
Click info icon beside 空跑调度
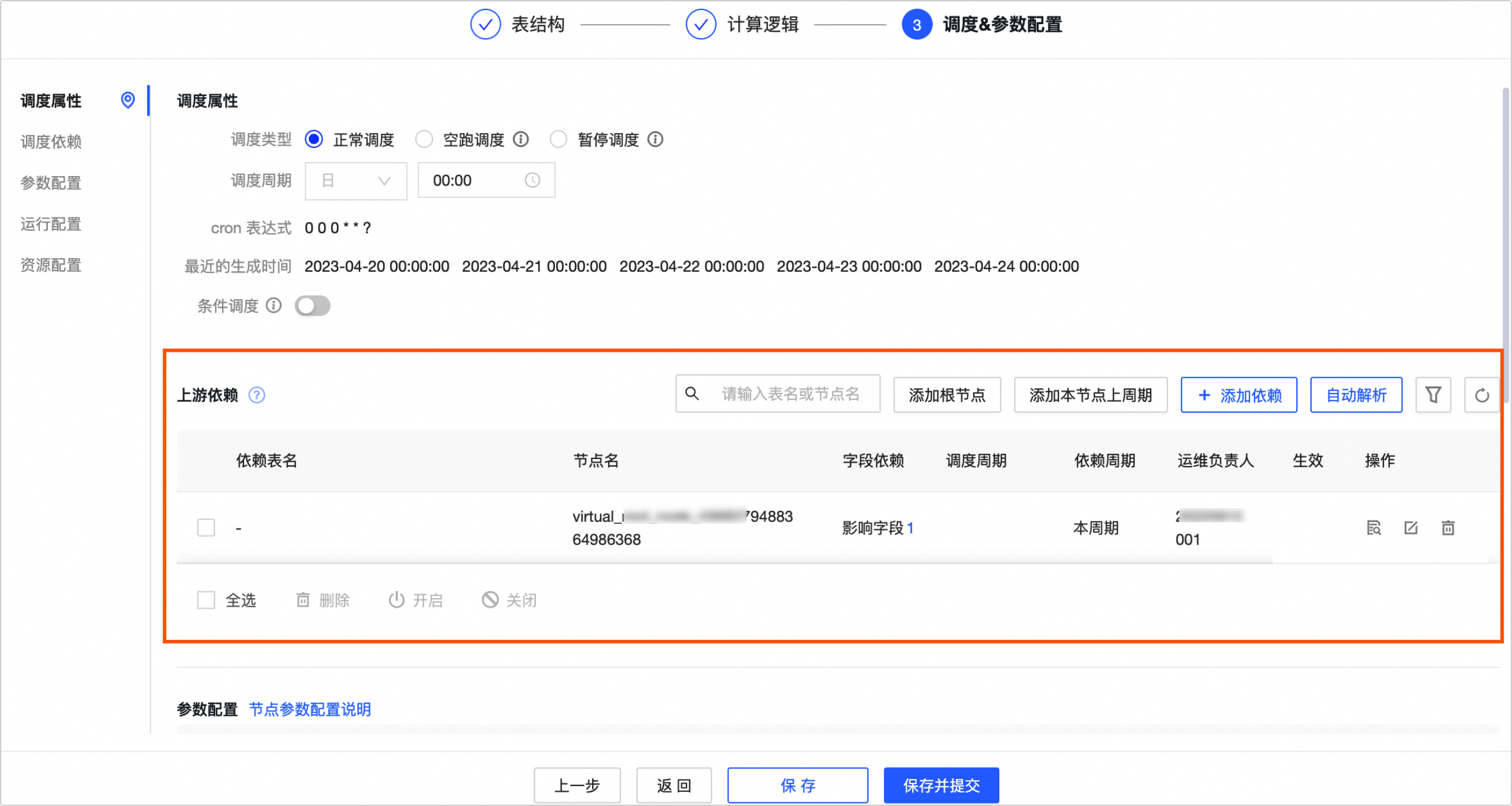(521, 140)
